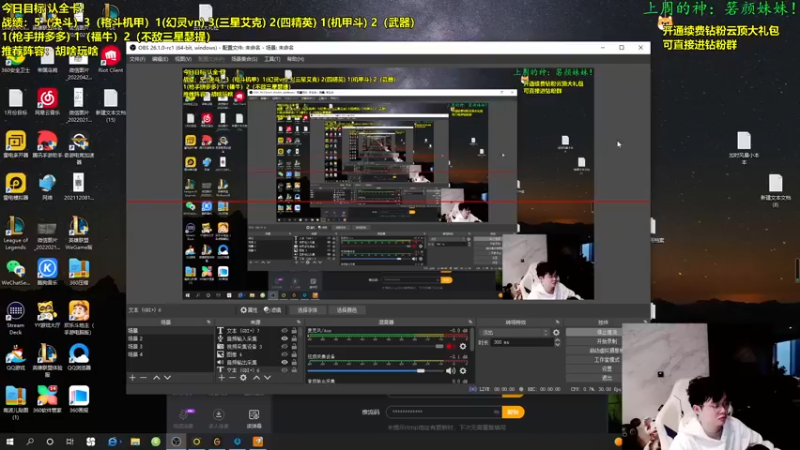Image resolution: width=800 pixels, height=450 pixels.
Task: Toggle visibility of 音频输入采集 source
Action: click(285, 338)
